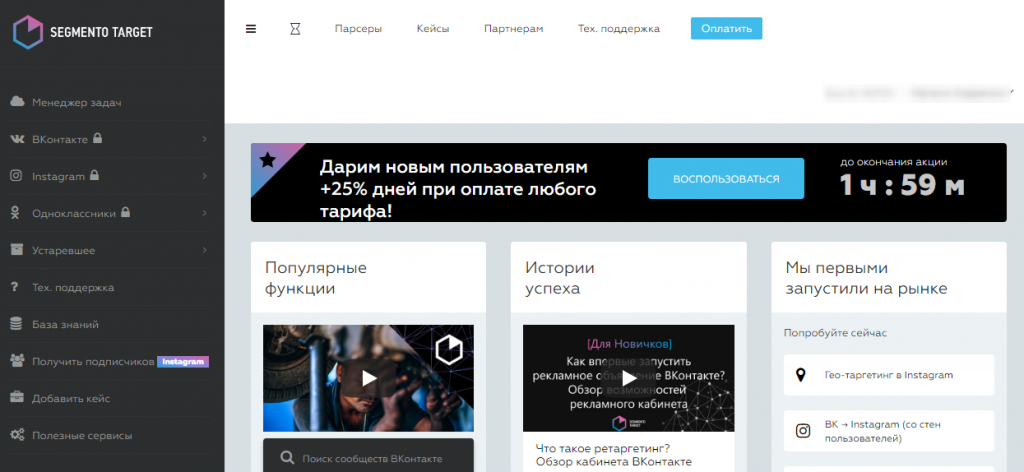Click the Попробуйте сейчас label
This screenshot has height=472, width=1024.
point(835,333)
